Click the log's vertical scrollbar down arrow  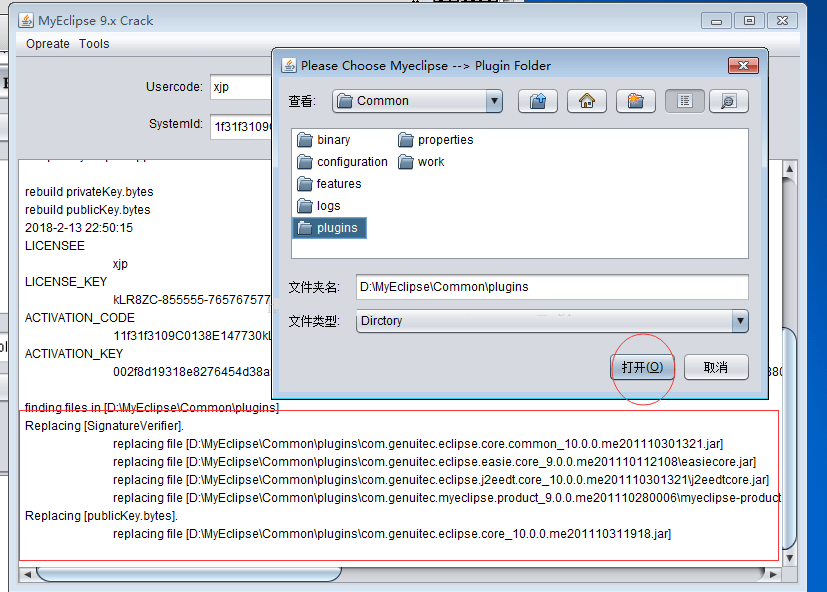(x=789, y=558)
